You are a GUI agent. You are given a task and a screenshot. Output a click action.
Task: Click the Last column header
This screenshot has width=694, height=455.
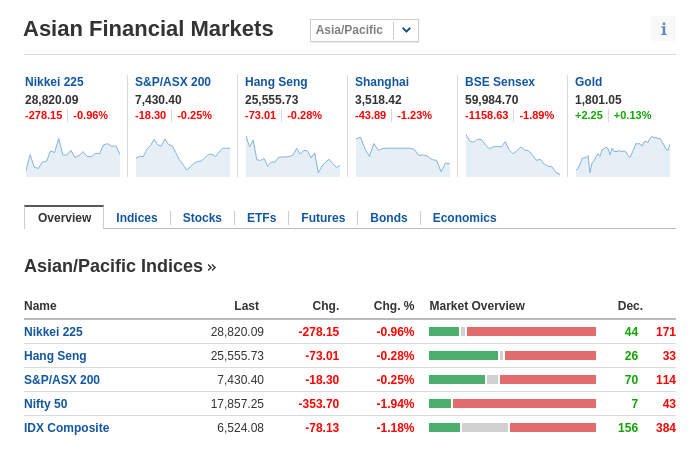pyautogui.click(x=247, y=306)
